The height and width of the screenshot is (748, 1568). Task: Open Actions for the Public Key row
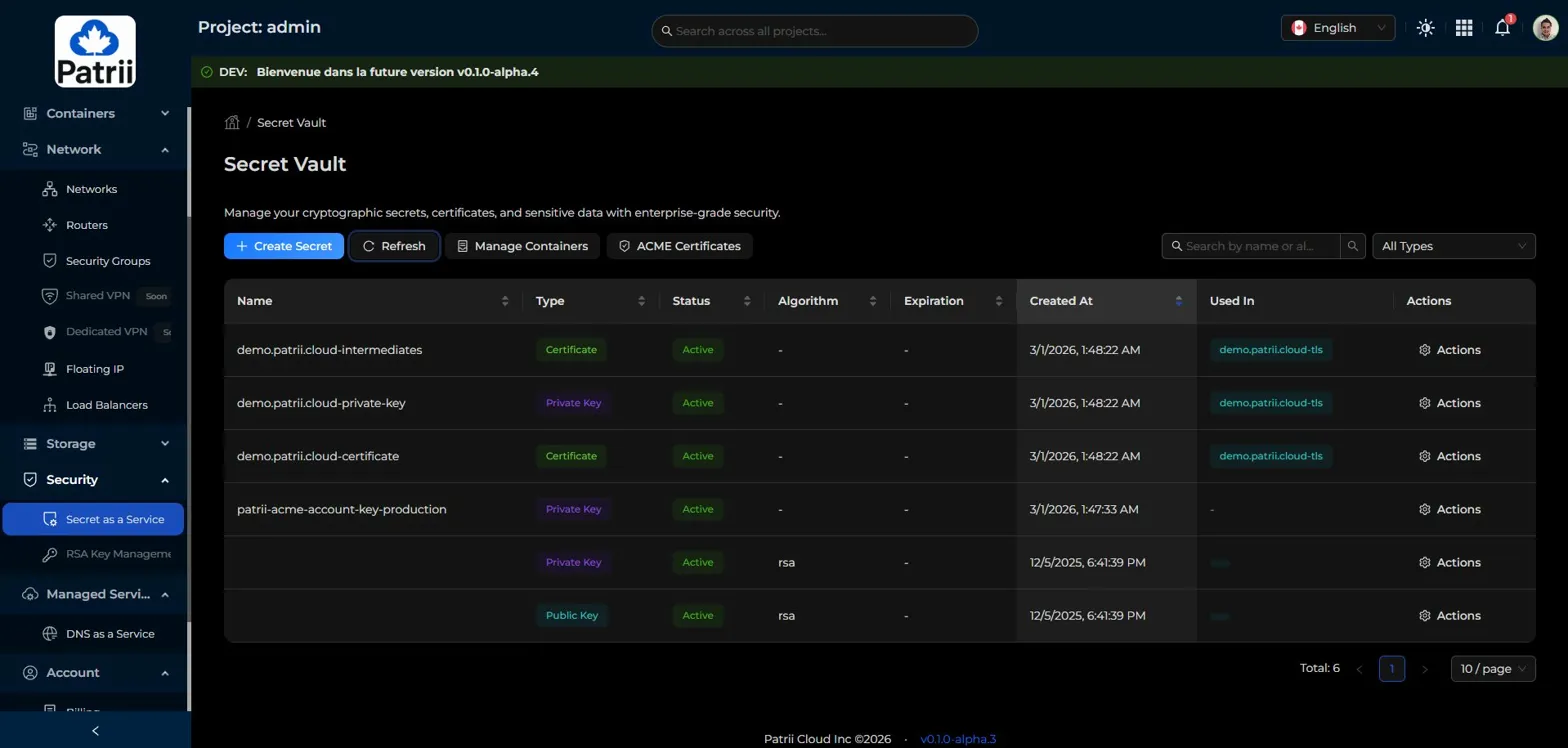point(1450,615)
